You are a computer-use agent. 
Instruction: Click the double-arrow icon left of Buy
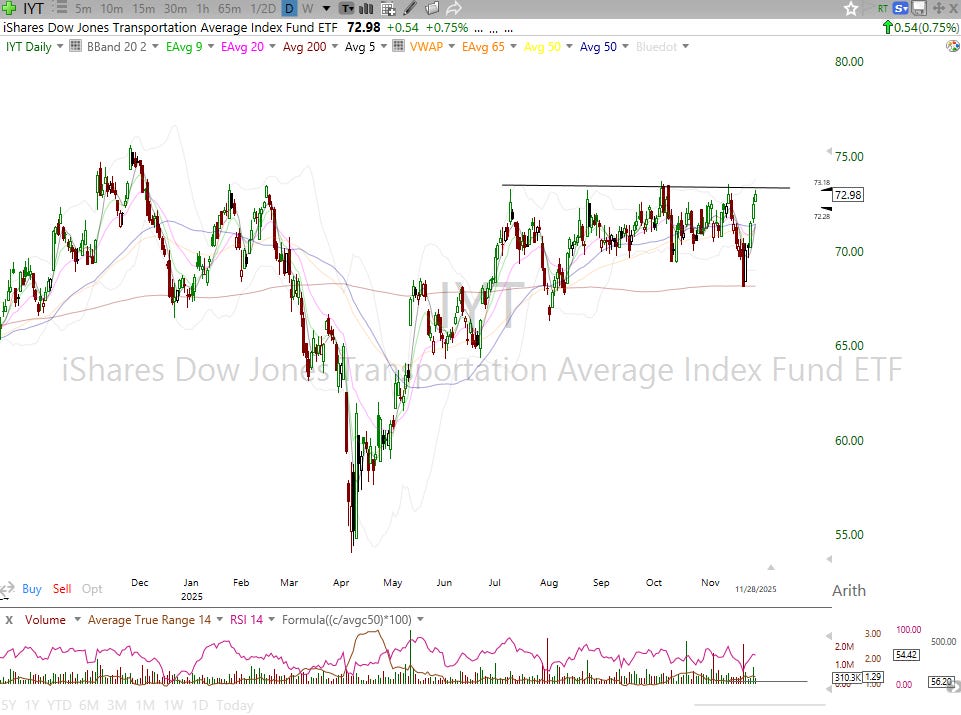(7, 589)
